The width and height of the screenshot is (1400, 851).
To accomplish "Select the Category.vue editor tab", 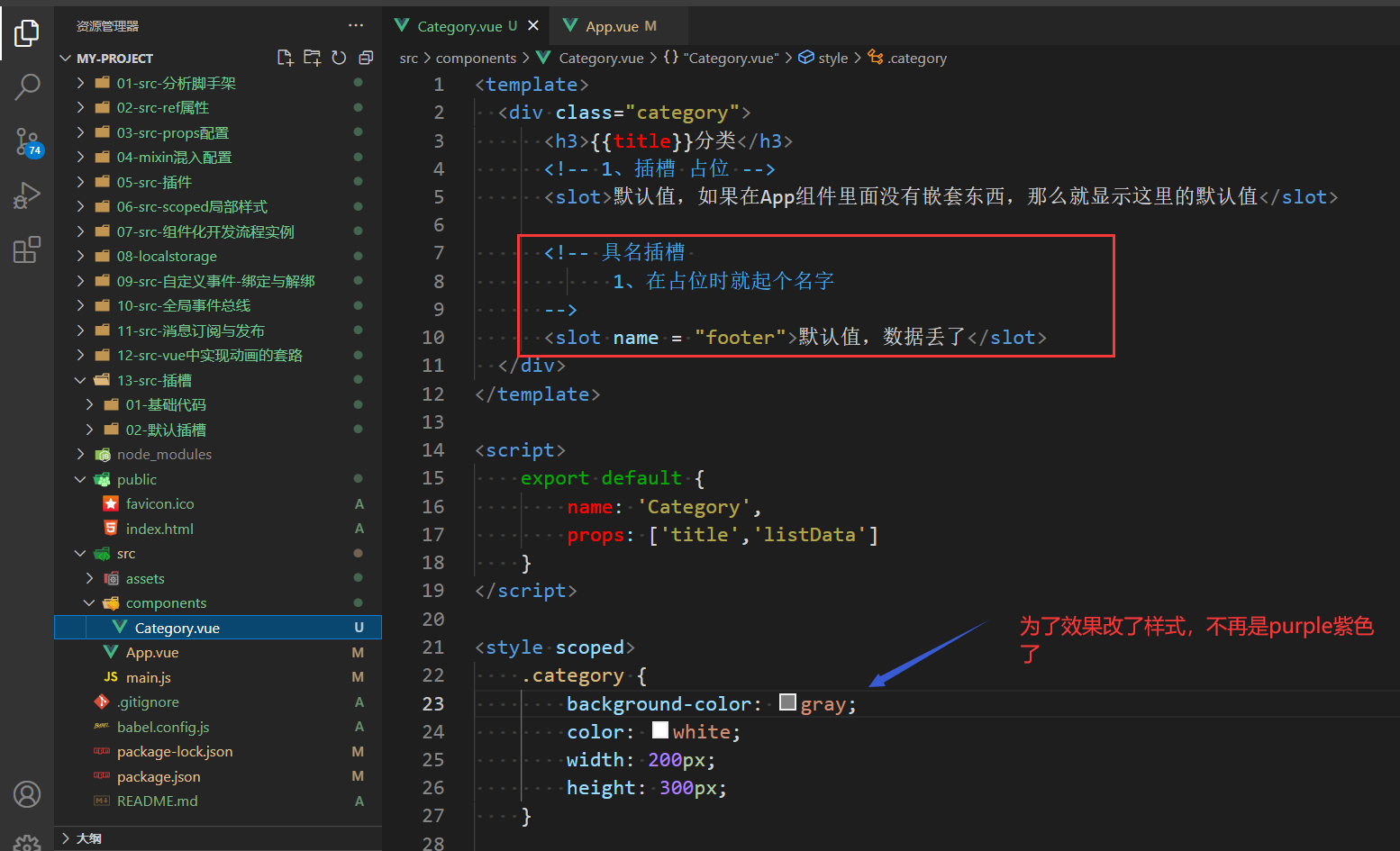I will tap(467, 26).
